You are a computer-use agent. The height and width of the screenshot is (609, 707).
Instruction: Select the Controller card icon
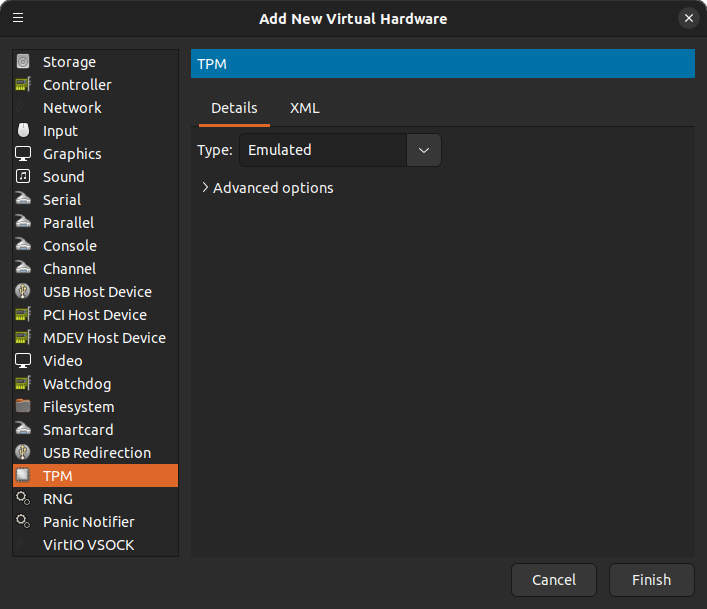point(23,85)
